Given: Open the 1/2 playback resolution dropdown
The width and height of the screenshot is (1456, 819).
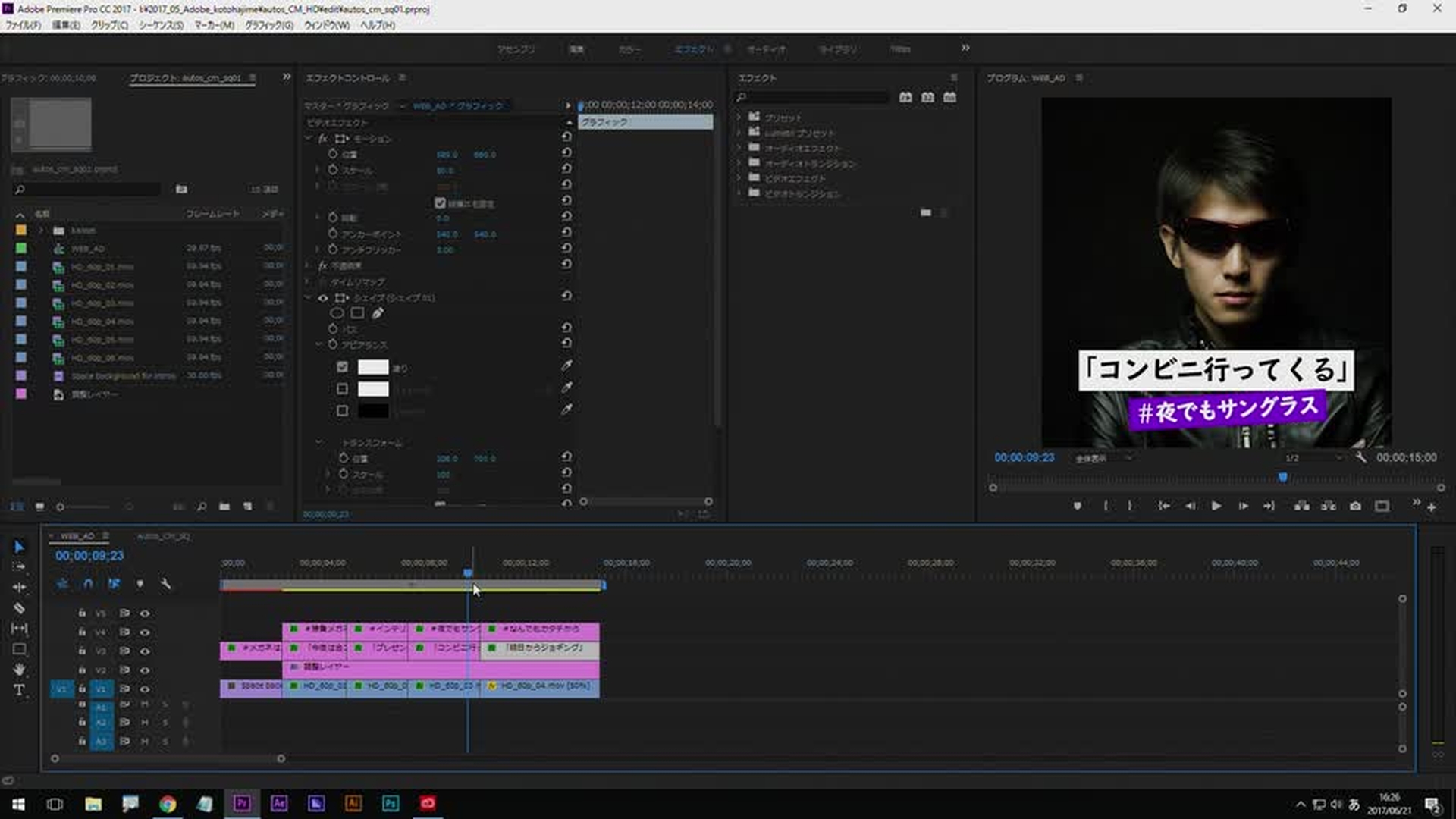Looking at the screenshot, I should coord(1313,458).
